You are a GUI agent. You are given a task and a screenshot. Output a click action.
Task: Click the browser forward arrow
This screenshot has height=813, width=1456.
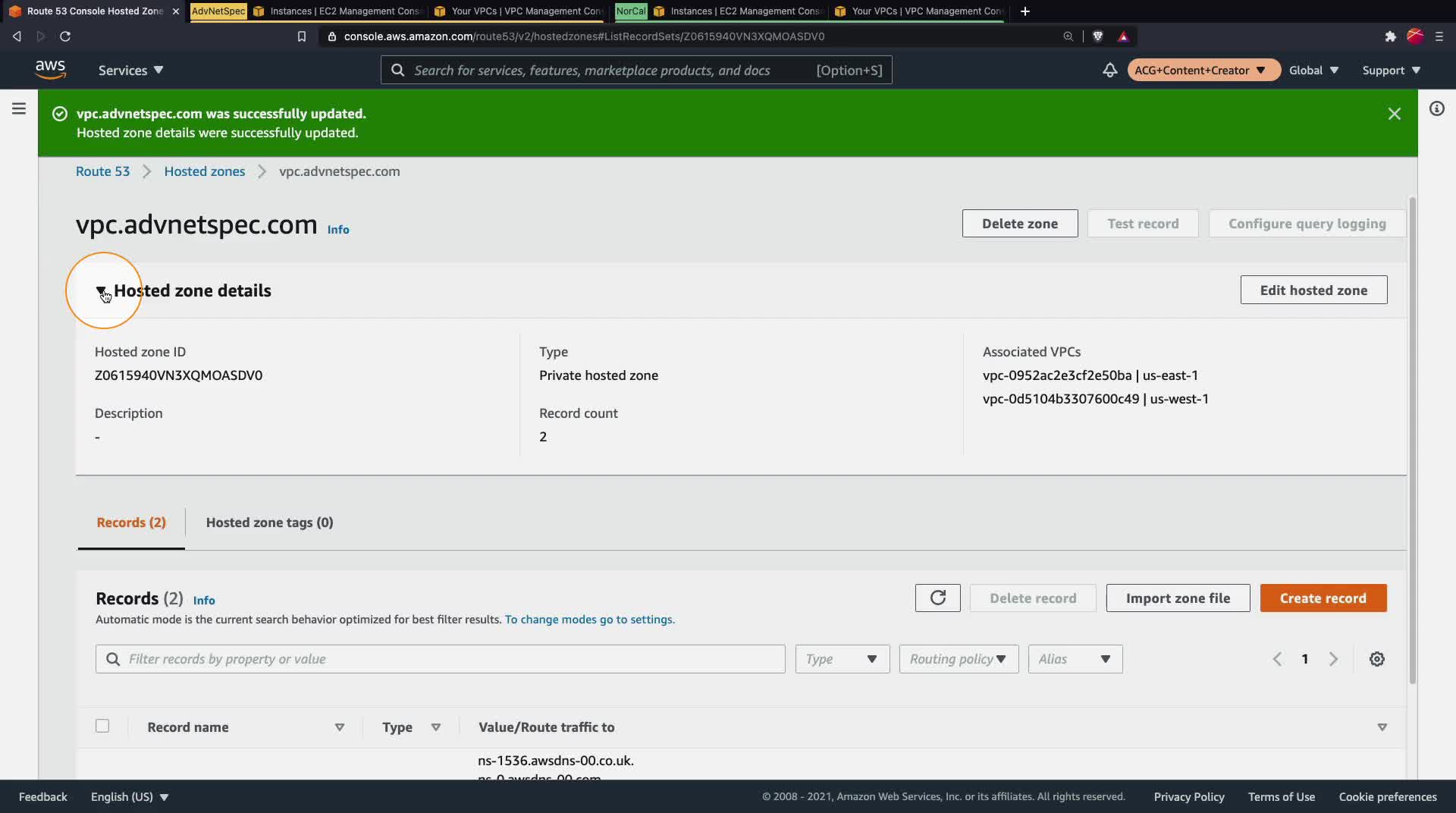41,36
